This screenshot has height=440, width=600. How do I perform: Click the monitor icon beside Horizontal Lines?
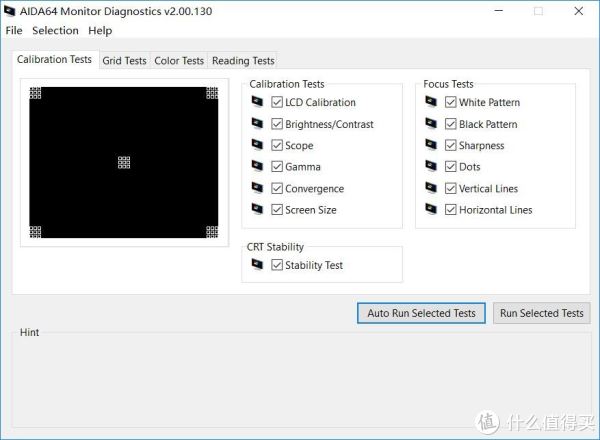pos(431,209)
